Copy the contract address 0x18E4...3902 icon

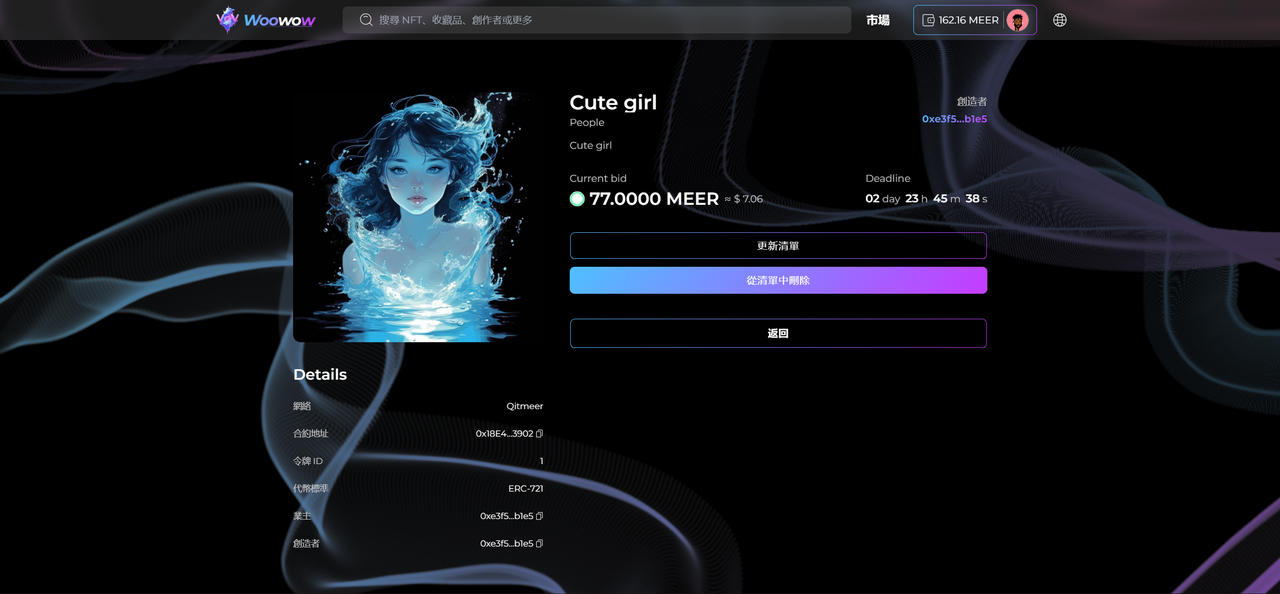click(540, 434)
